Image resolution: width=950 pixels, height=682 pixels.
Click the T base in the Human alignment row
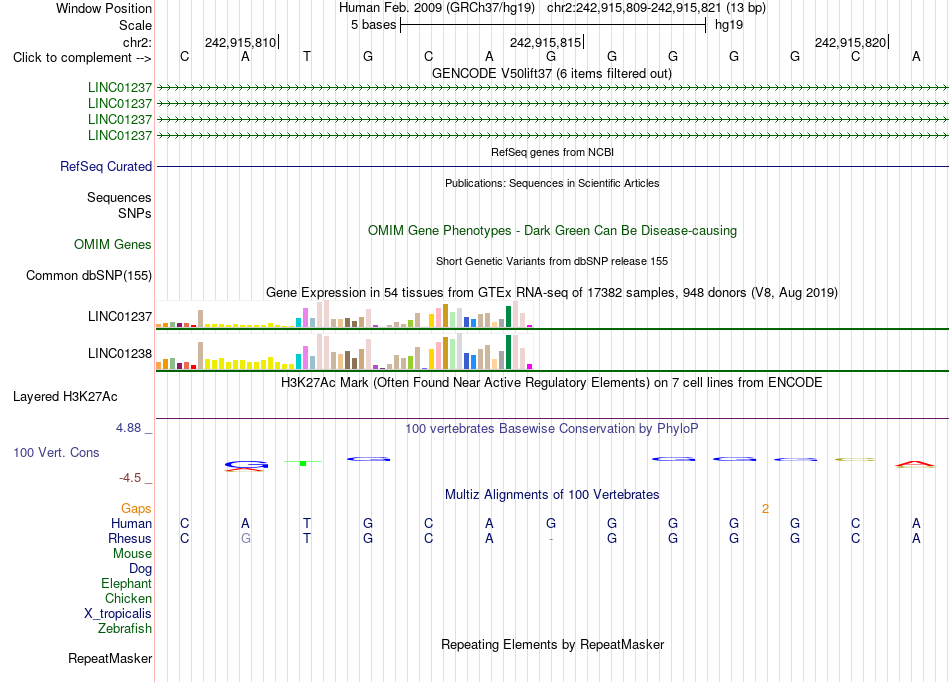[307, 523]
